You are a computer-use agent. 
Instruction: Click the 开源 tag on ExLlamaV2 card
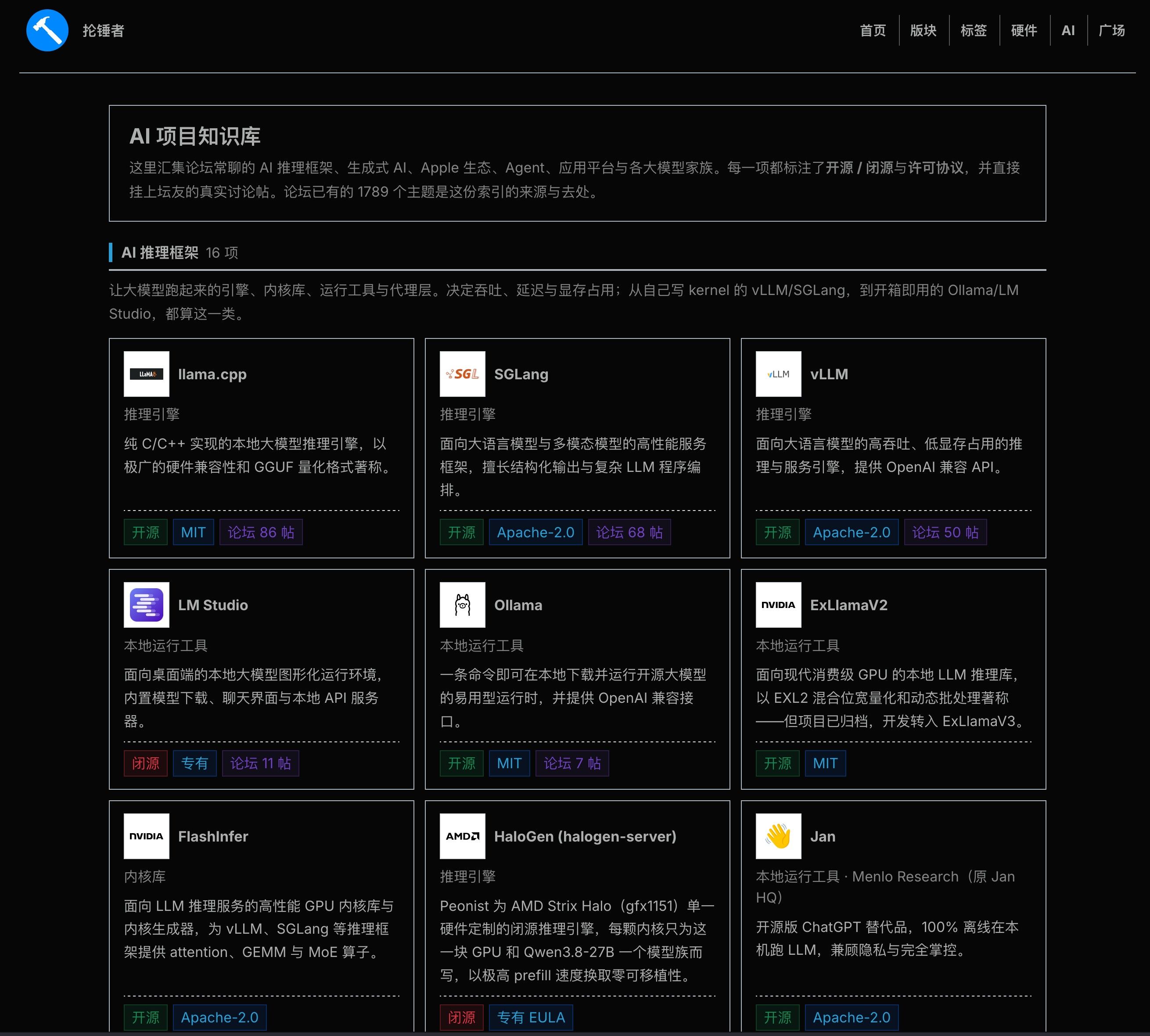click(777, 763)
